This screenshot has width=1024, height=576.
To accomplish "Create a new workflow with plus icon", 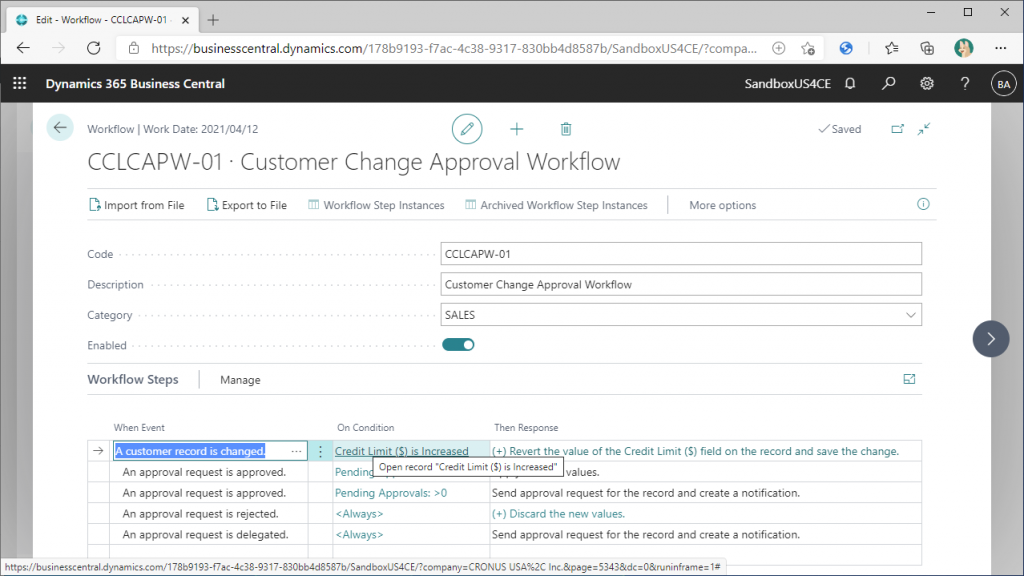I will [517, 129].
